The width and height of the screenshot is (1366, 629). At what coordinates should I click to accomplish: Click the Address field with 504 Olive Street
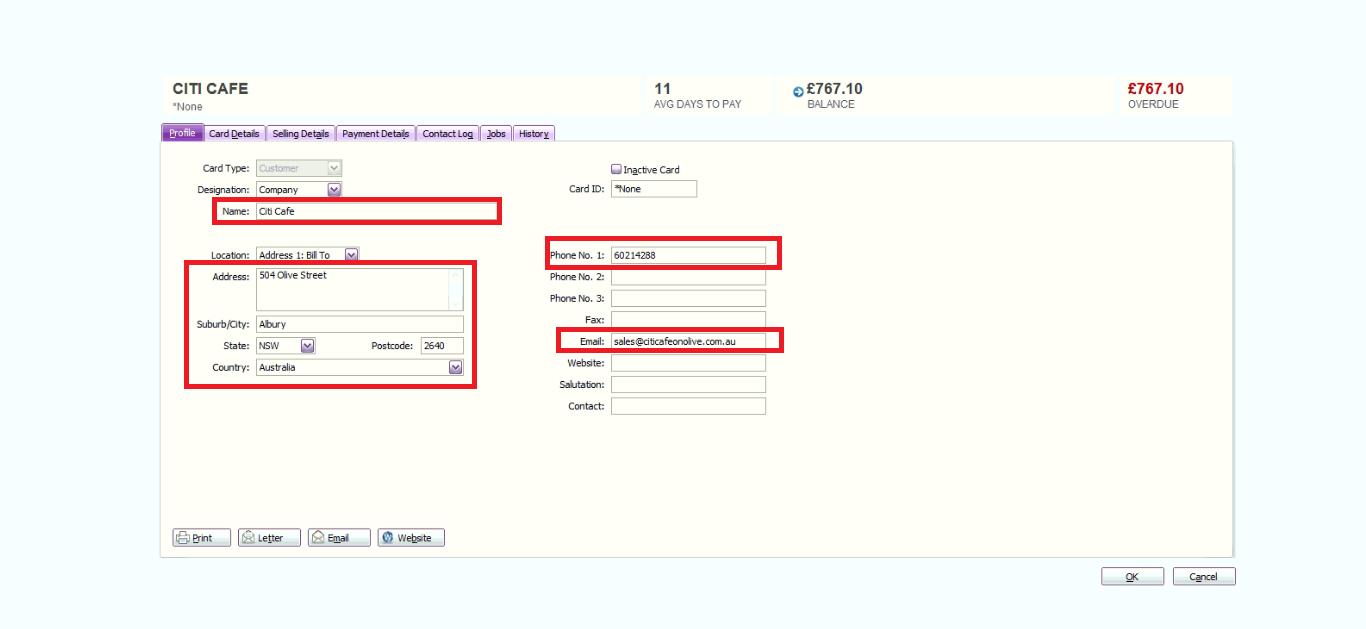pyautogui.click(x=352, y=289)
